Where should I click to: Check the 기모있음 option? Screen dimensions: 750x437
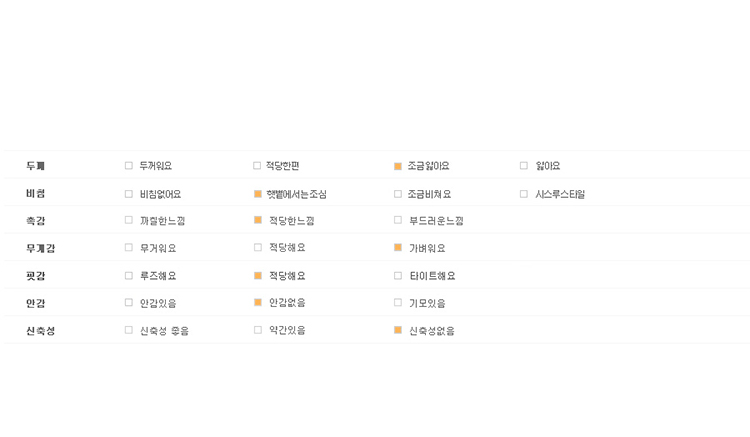[397, 302]
